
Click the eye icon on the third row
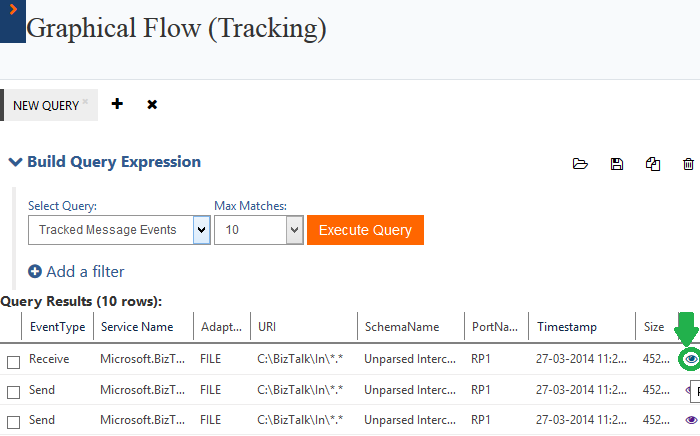(x=690, y=420)
